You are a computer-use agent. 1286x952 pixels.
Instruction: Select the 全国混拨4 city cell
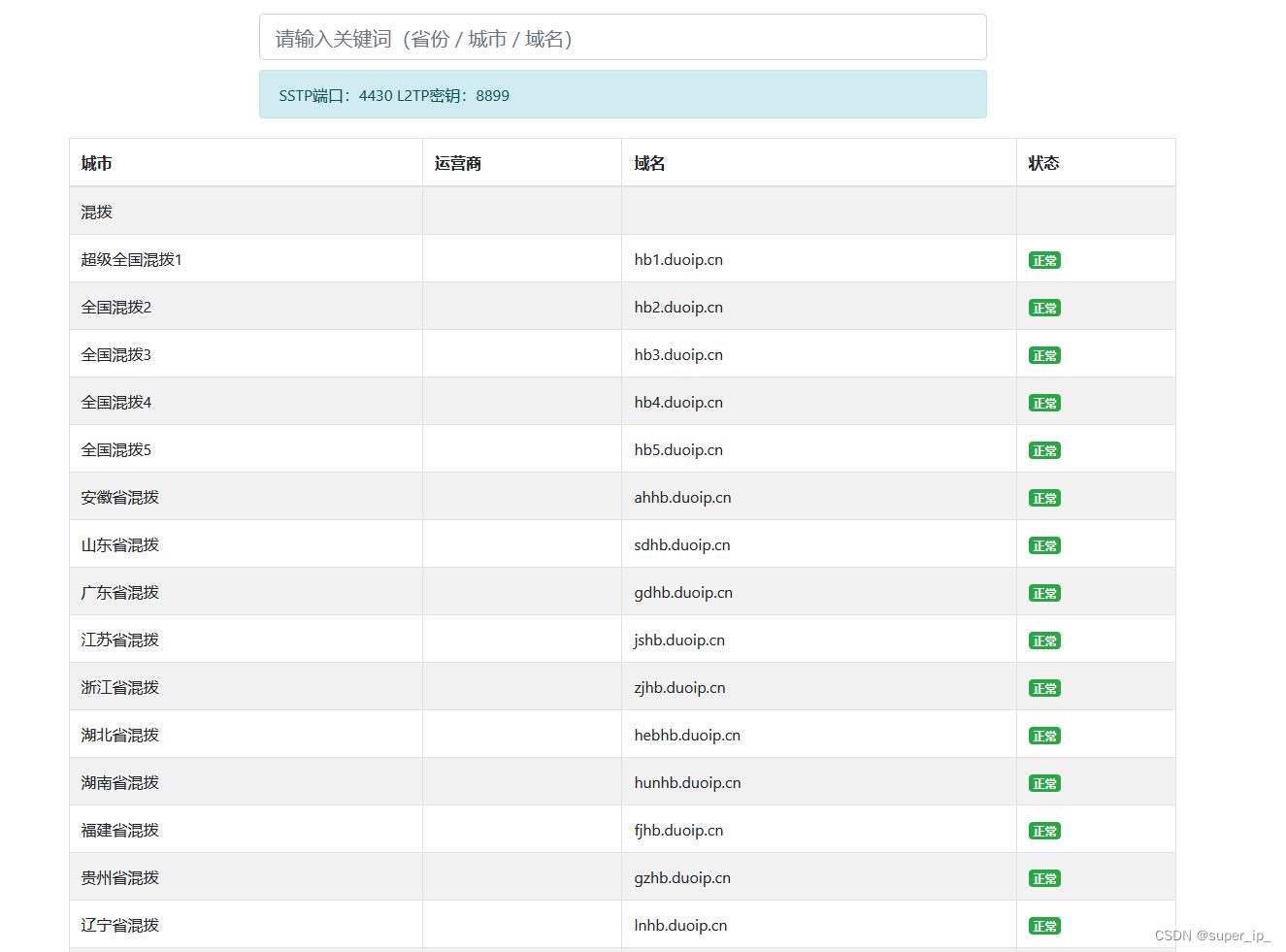(246, 402)
